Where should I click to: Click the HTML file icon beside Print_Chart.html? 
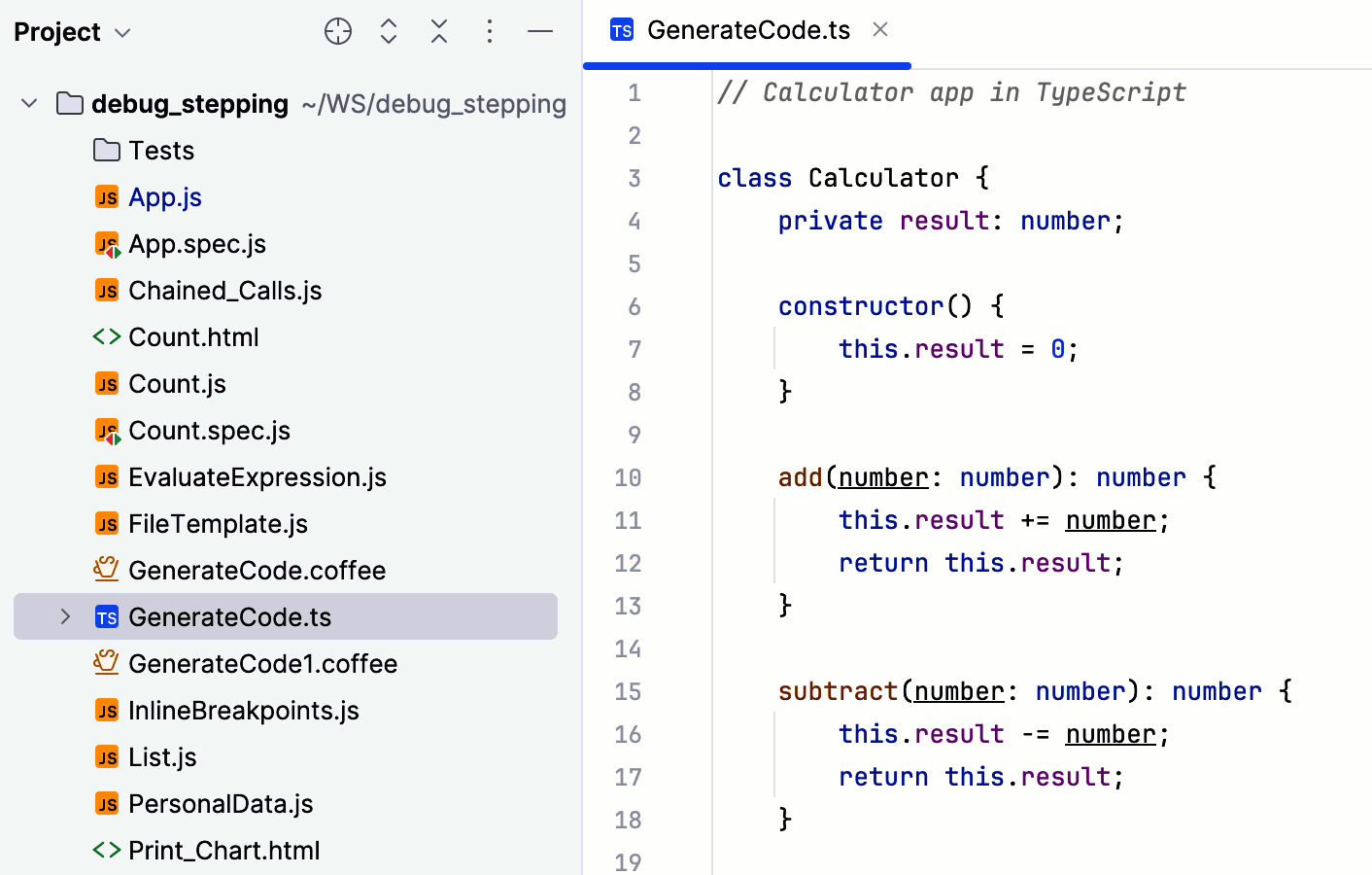(107, 850)
